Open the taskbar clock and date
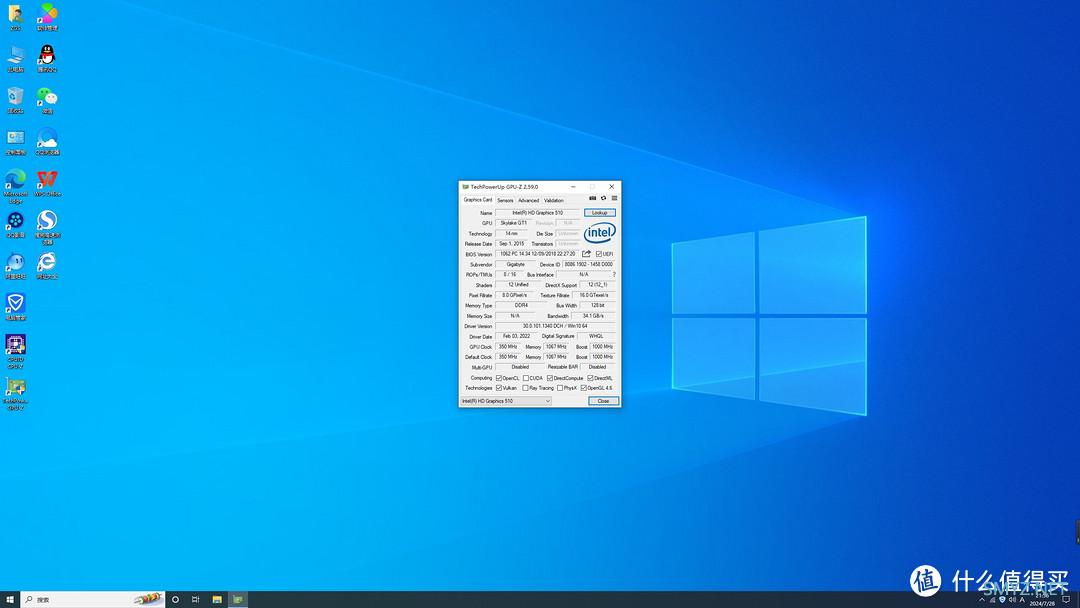1080x608 pixels. pyautogui.click(x=1042, y=600)
